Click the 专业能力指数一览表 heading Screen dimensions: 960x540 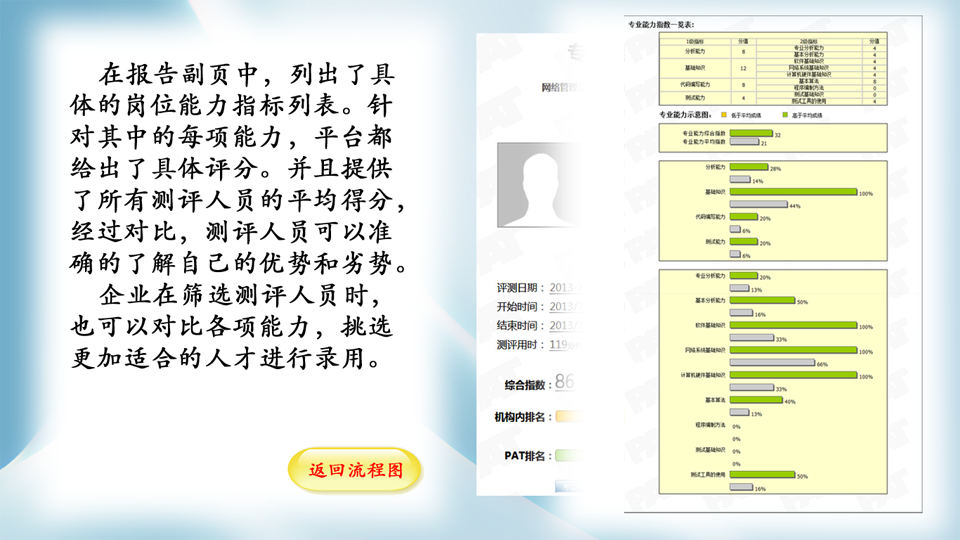coord(661,24)
